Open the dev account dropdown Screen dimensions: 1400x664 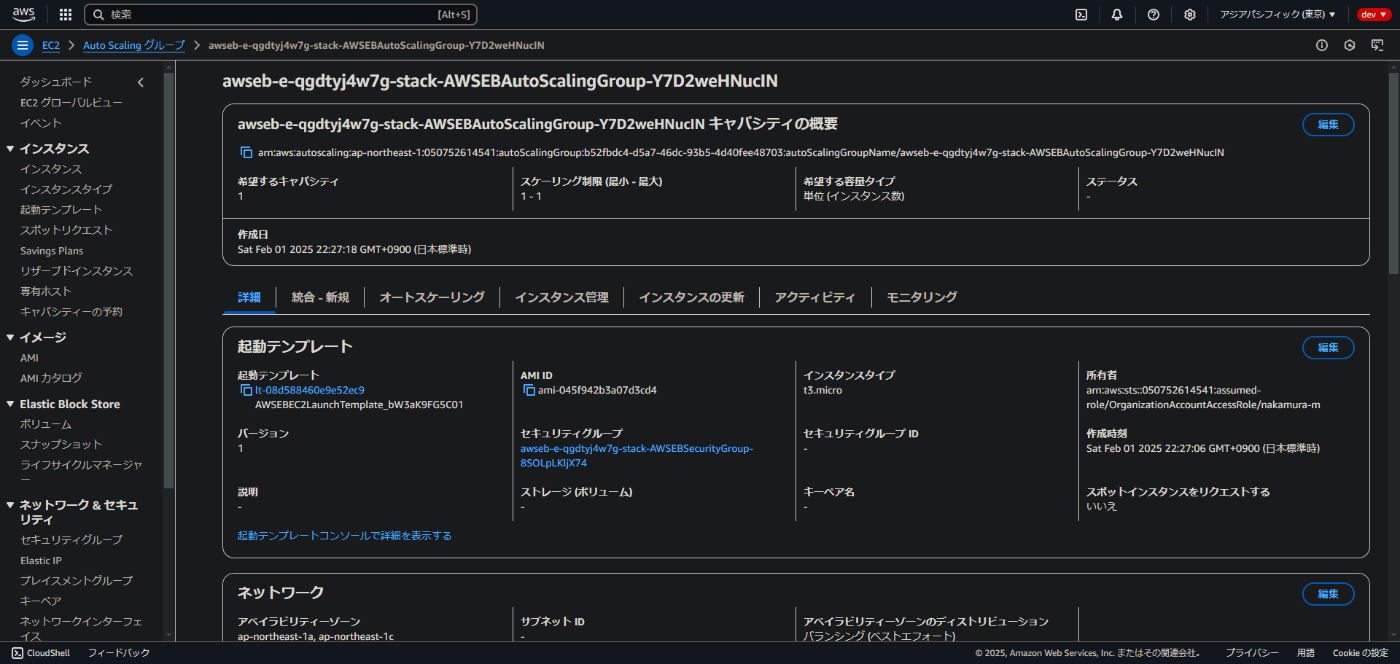1373,15
